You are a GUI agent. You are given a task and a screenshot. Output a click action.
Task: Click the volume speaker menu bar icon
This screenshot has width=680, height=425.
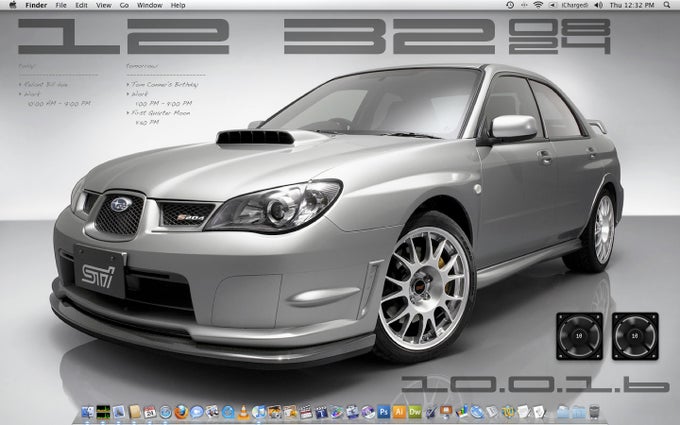tap(598, 5)
